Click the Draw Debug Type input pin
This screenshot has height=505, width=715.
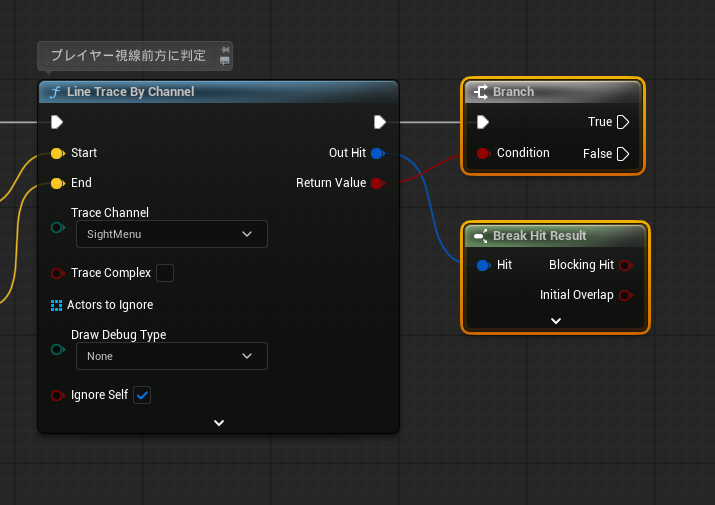point(58,349)
